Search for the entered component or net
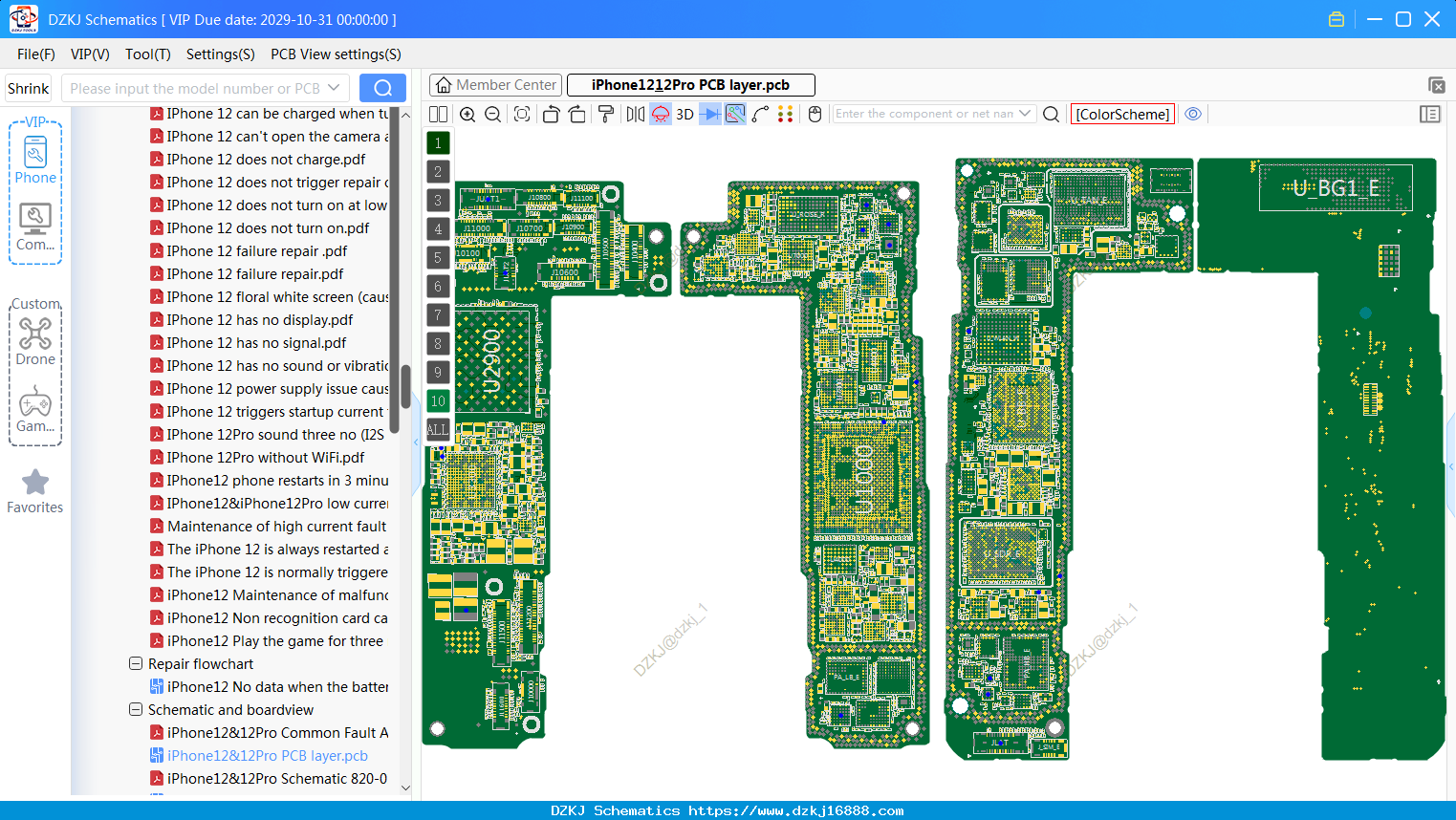This screenshot has width=1456, height=820. [1051, 114]
